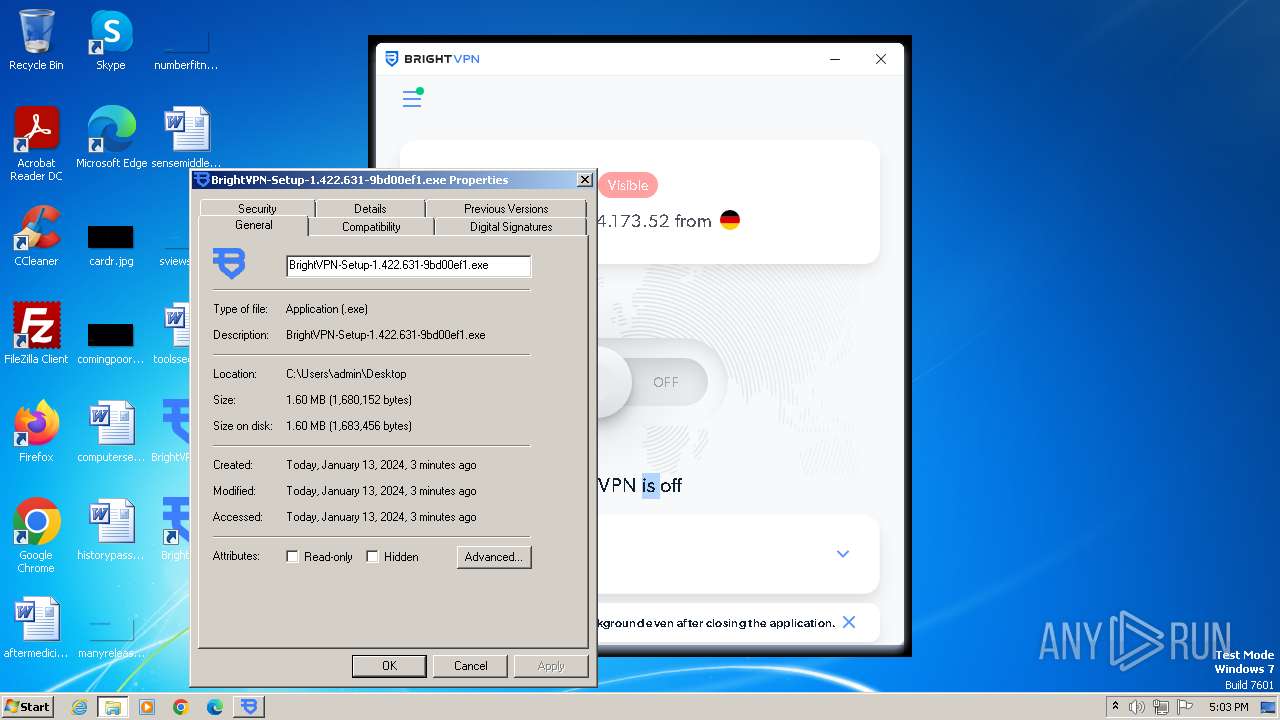
Task: Open the sensemiddle Word document
Action: click(186, 138)
